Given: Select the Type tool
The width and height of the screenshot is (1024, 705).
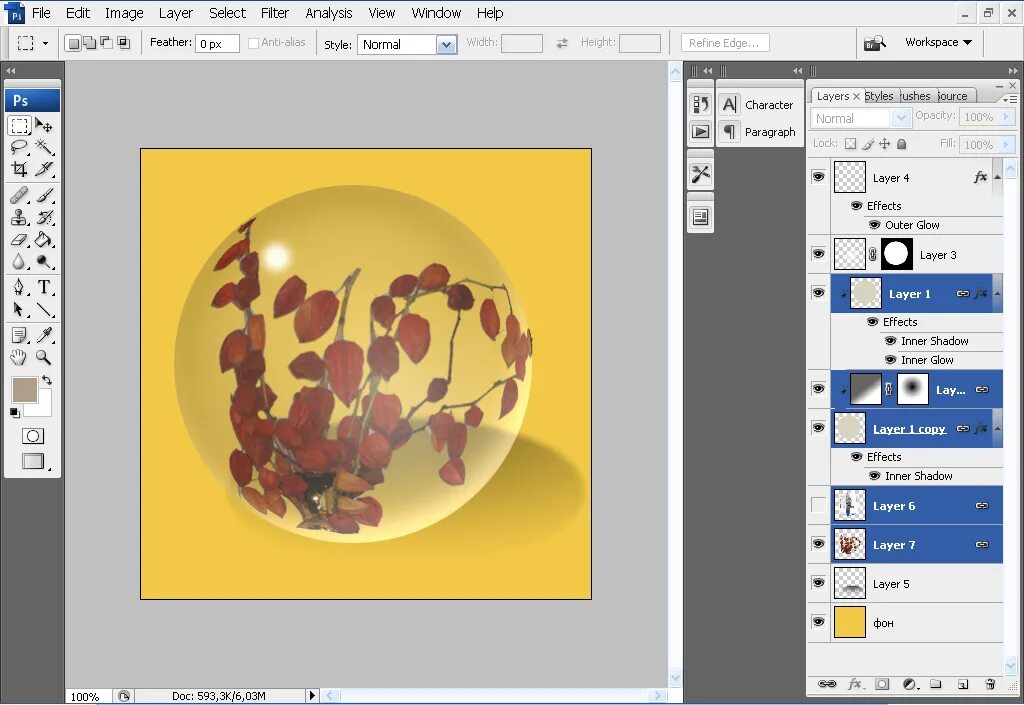Looking at the screenshot, I should click(x=44, y=287).
